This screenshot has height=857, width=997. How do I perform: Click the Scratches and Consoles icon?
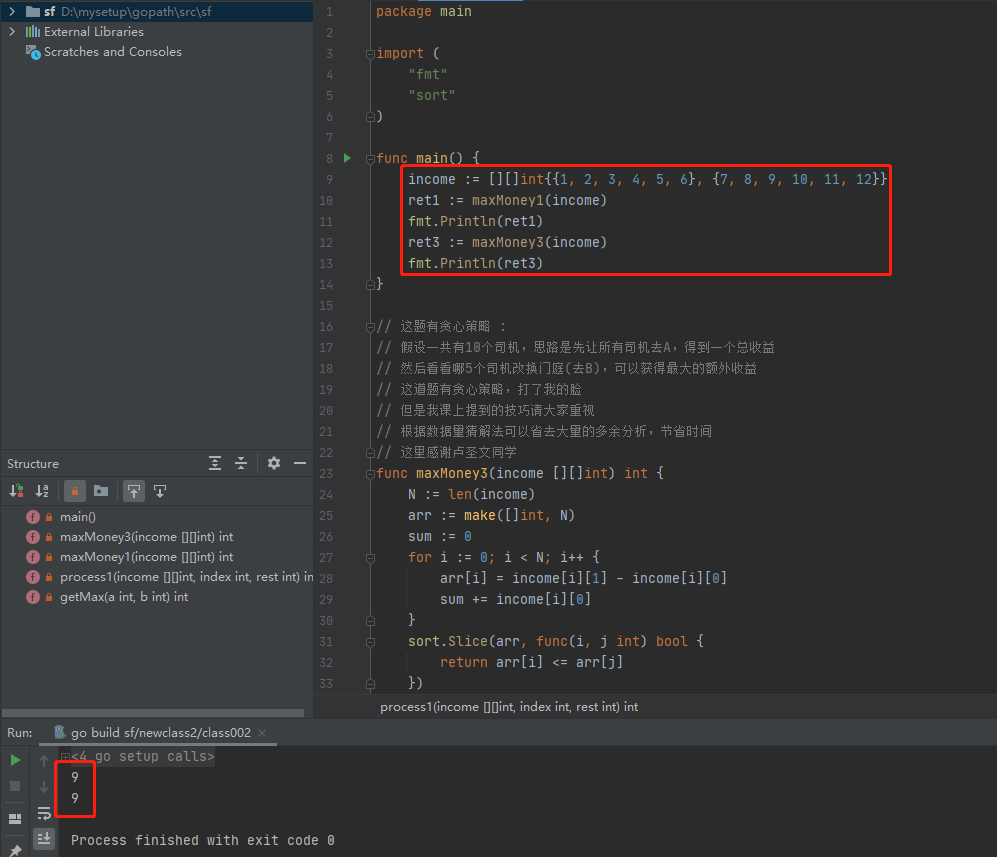tap(32, 51)
